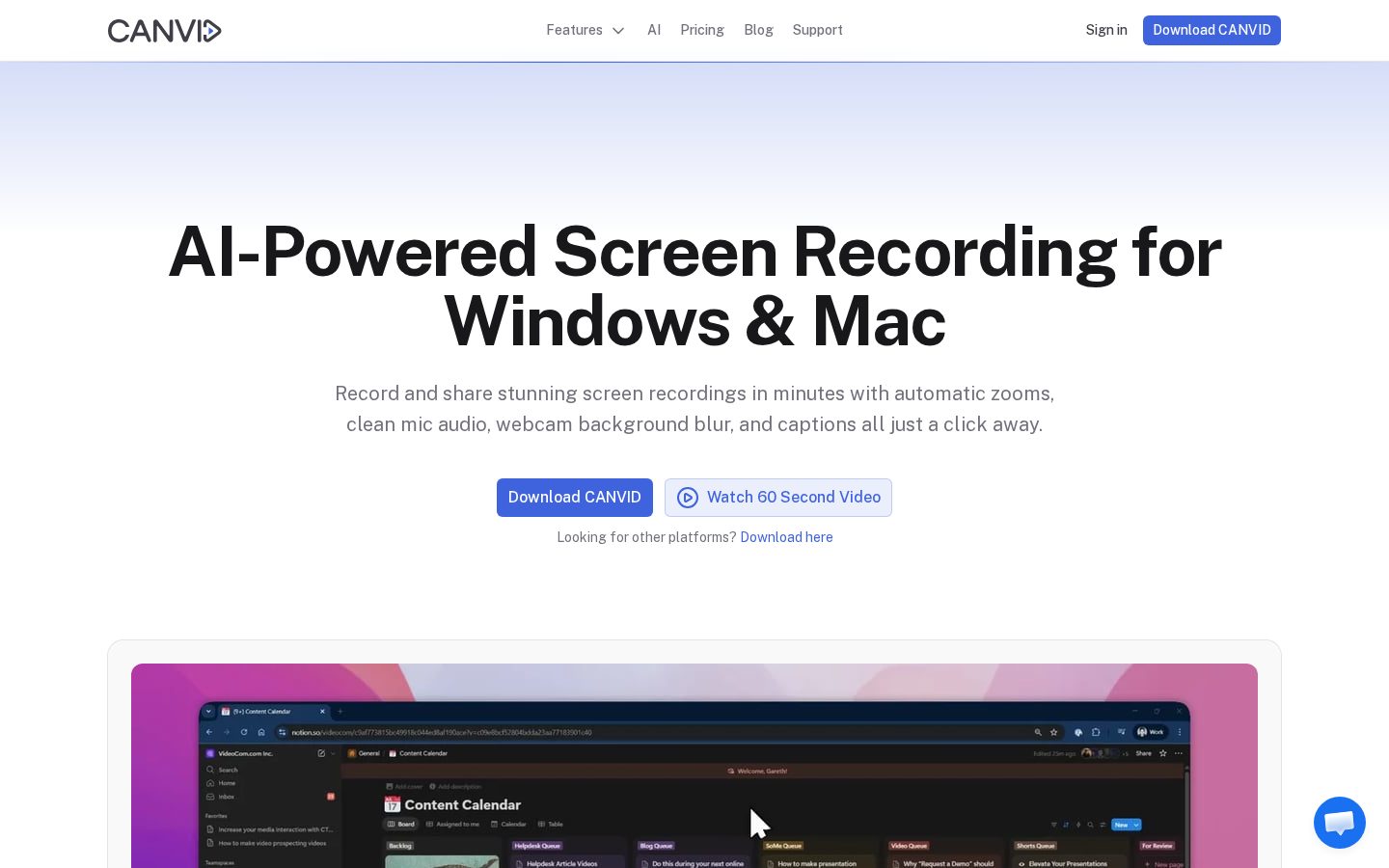Go to the Pricing page
Screen dimensions: 1389x868
click(702, 30)
